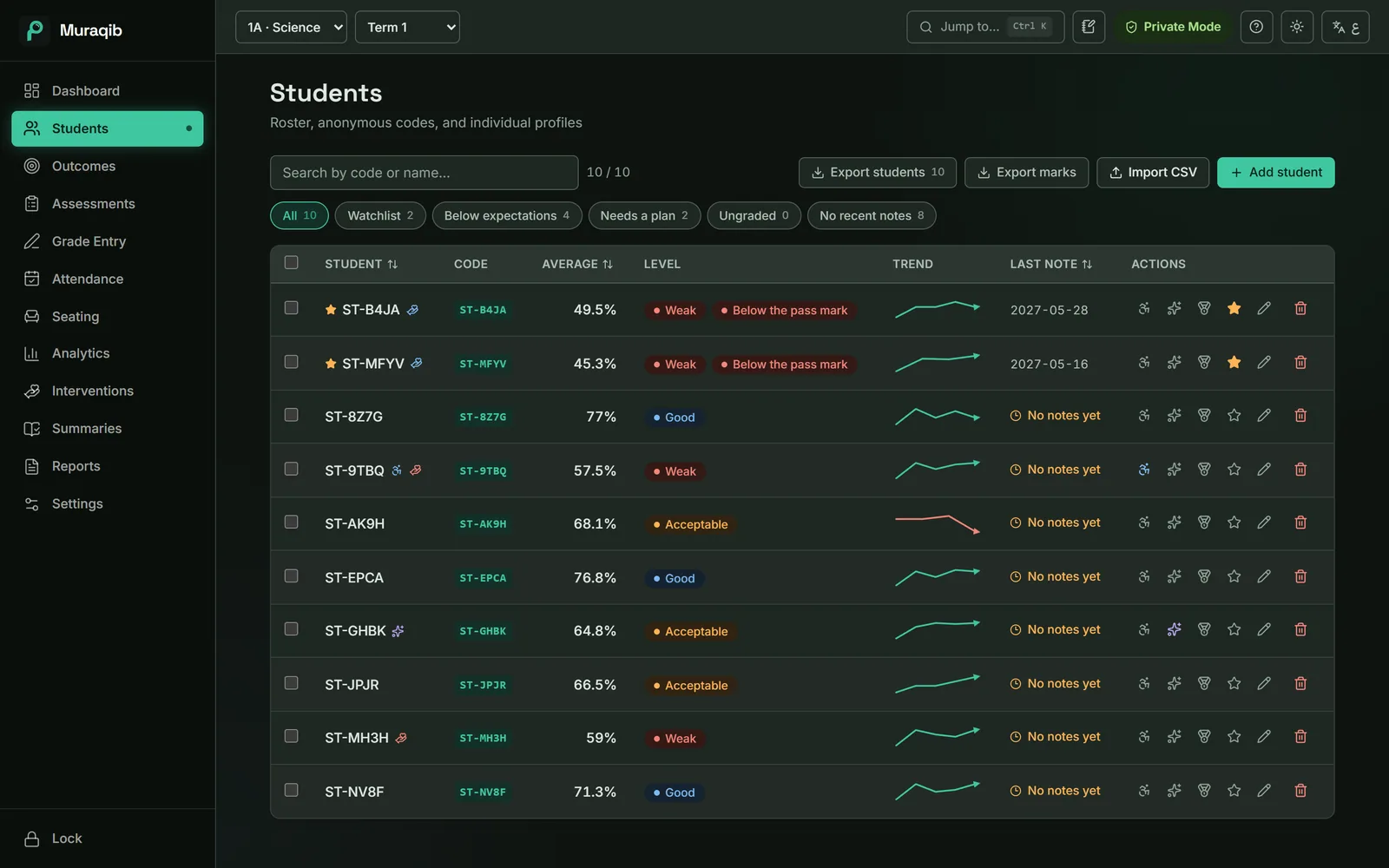1389x868 pixels.
Task: Check the box for student ST-GHBK
Action: click(292, 629)
